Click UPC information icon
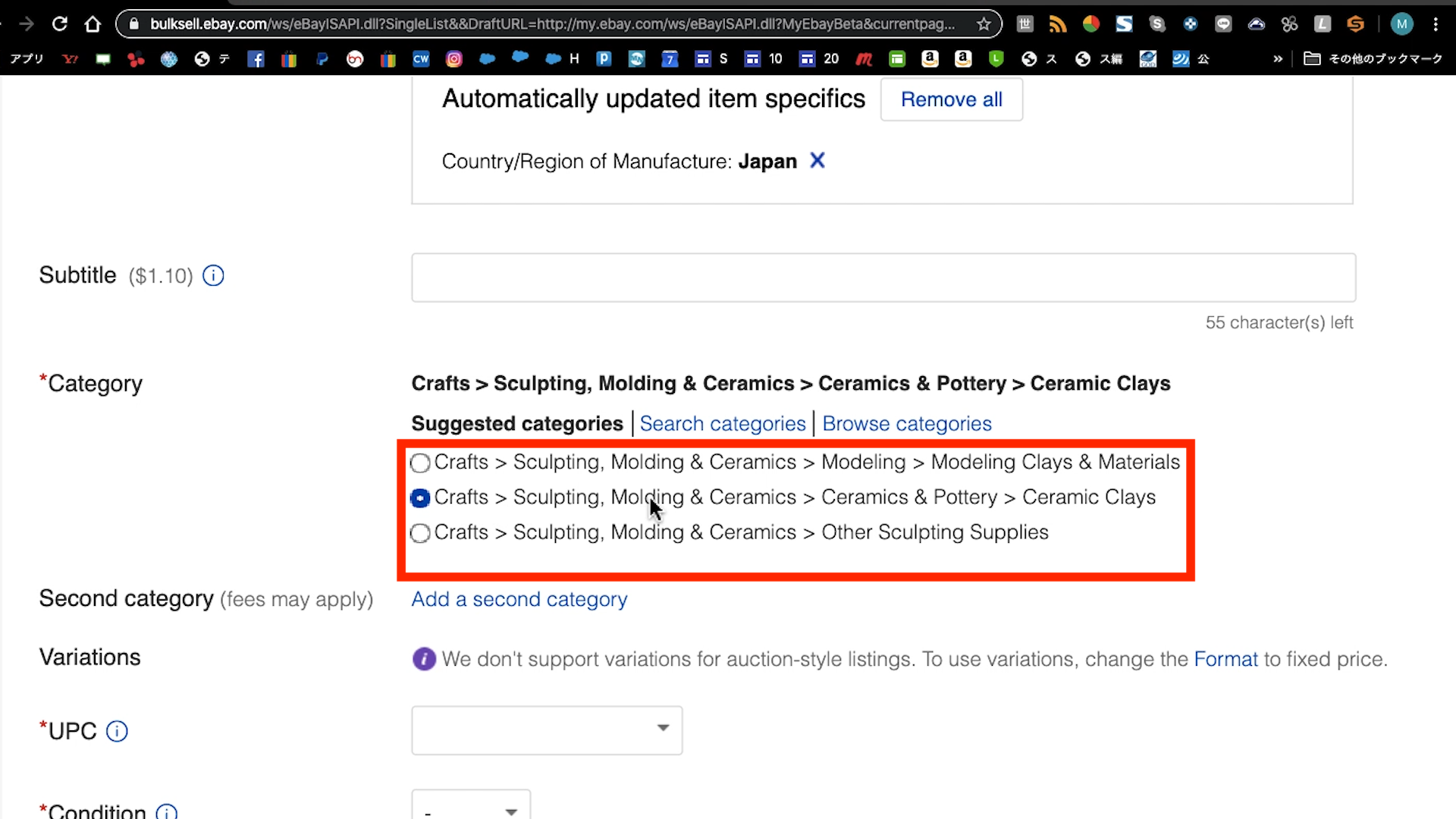Viewport: 1456px width, 819px height. click(117, 731)
